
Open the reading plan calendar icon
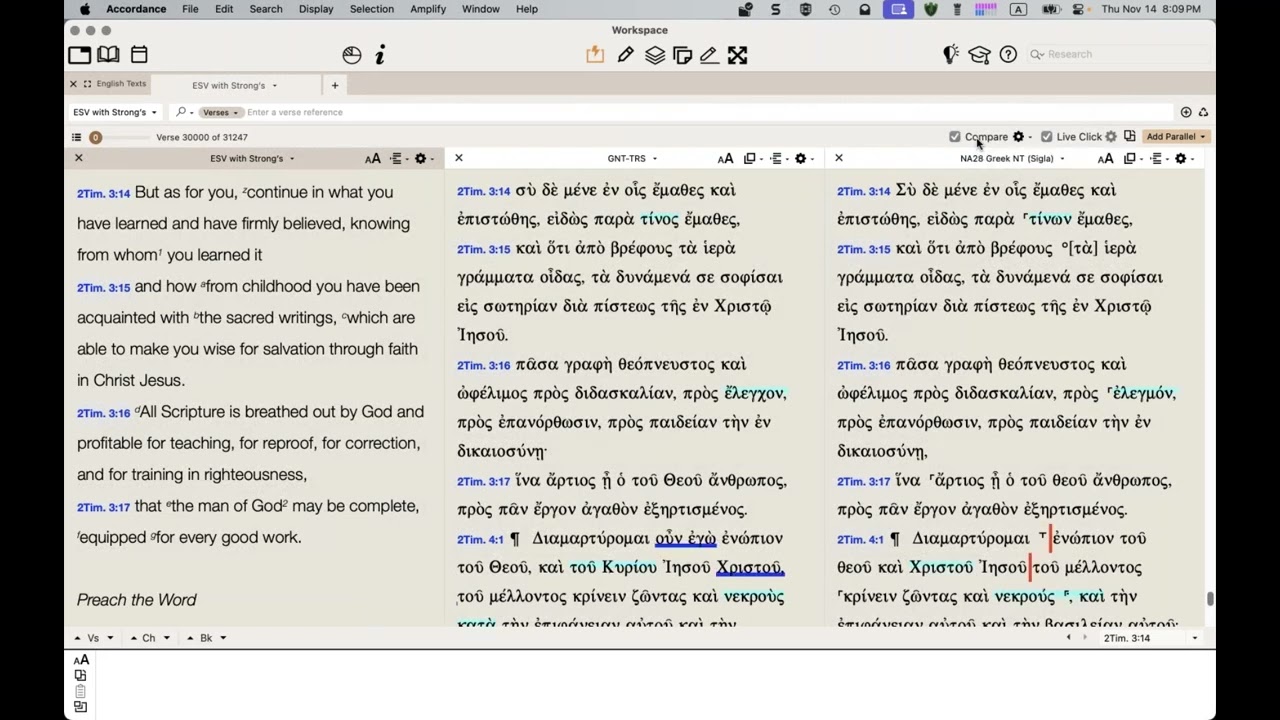pyautogui.click(x=139, y=55)
